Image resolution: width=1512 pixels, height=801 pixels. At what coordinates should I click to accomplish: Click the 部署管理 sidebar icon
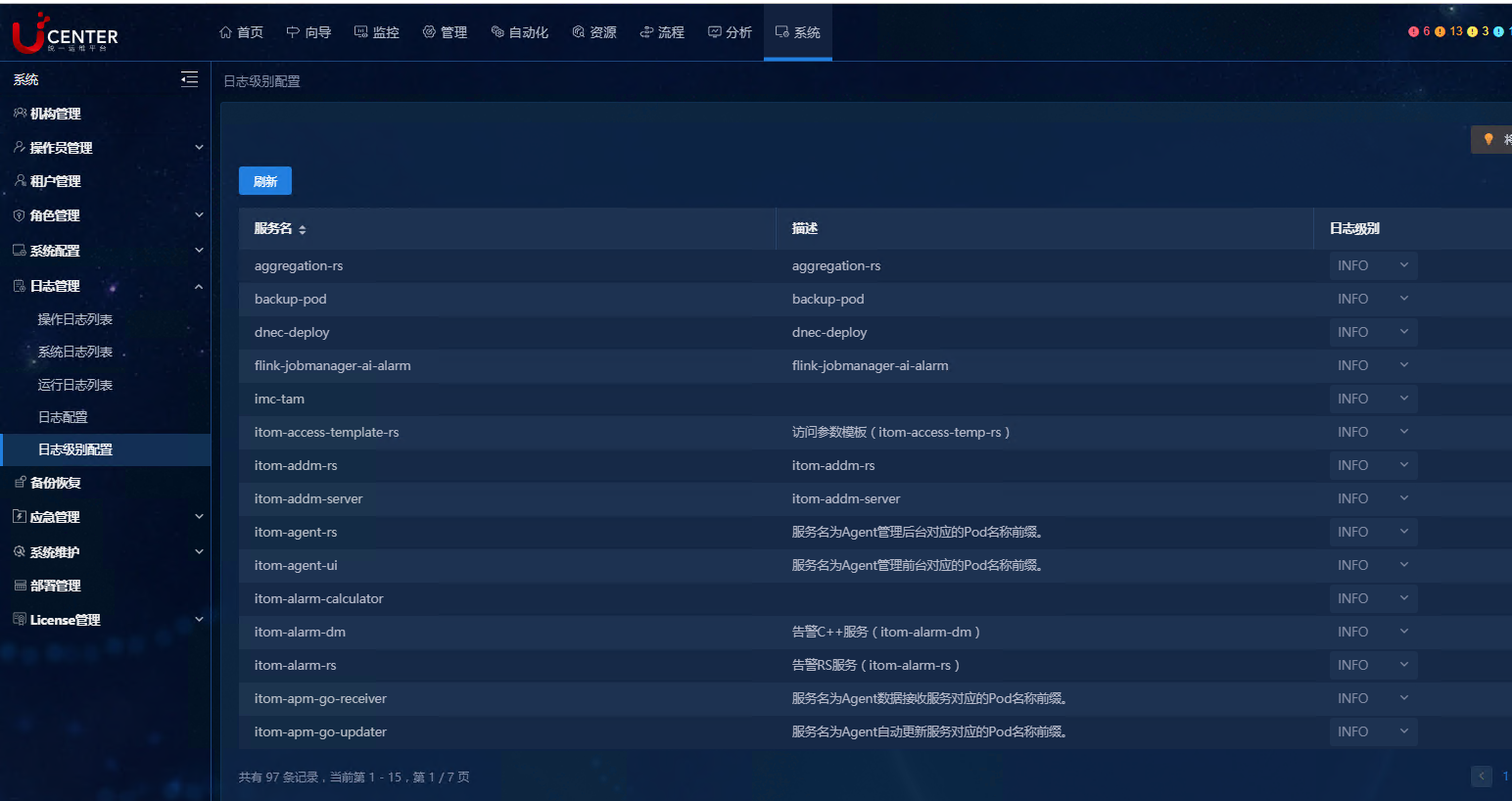click(20, 586)
